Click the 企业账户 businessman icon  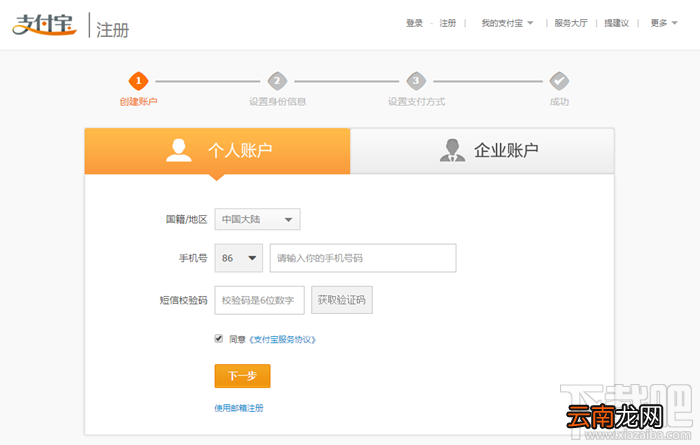[452, 150]
